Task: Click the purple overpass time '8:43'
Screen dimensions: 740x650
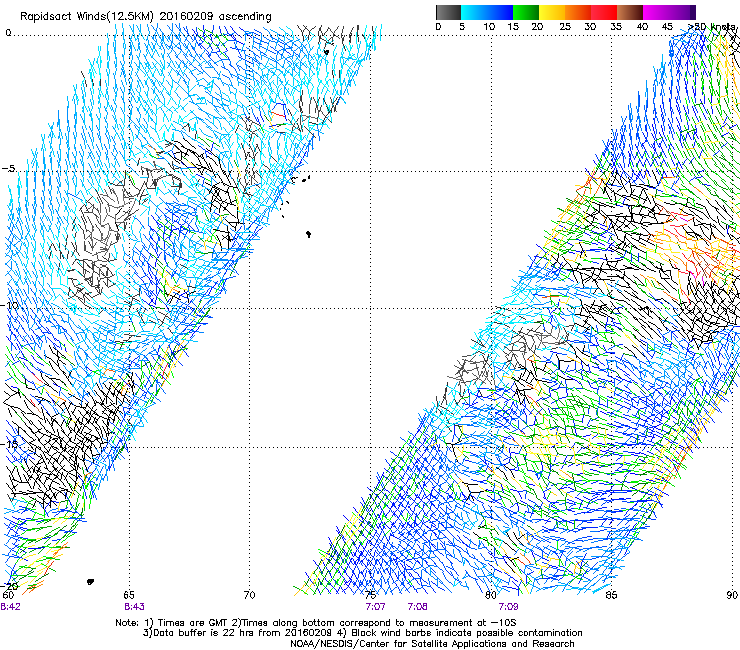Action: [x=135, y=607]
